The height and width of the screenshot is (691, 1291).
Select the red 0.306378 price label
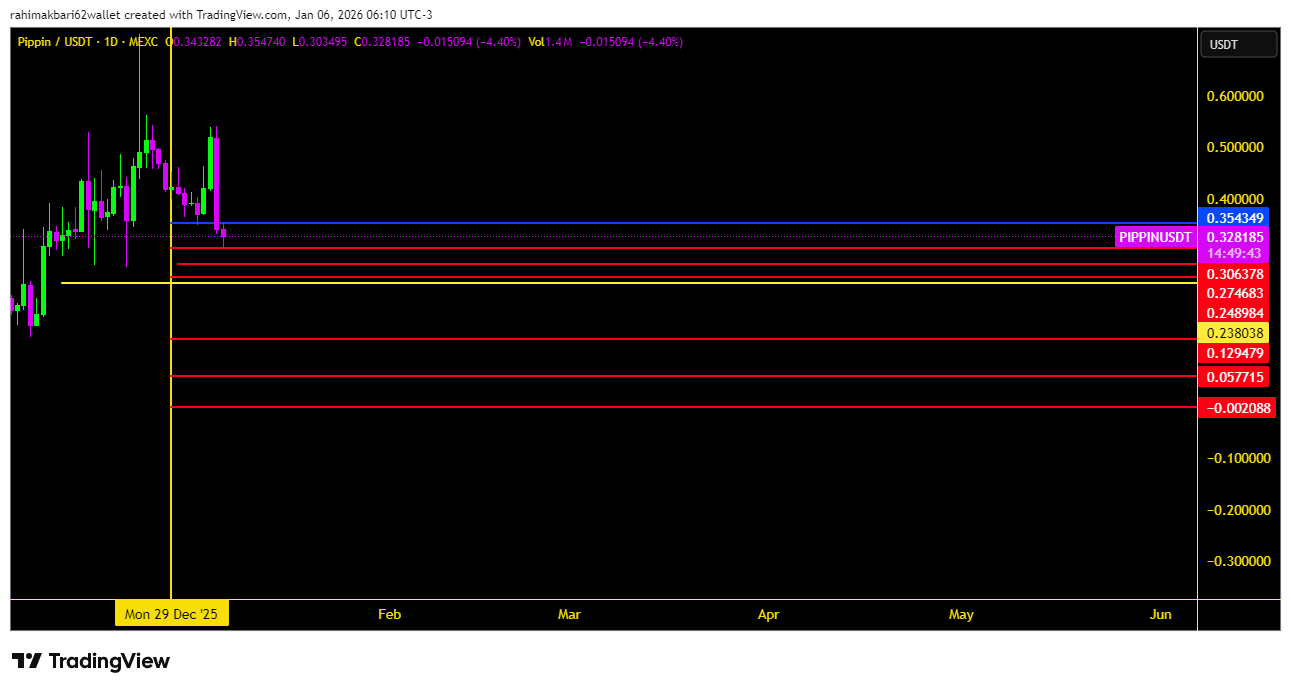tap(1236, 274)
